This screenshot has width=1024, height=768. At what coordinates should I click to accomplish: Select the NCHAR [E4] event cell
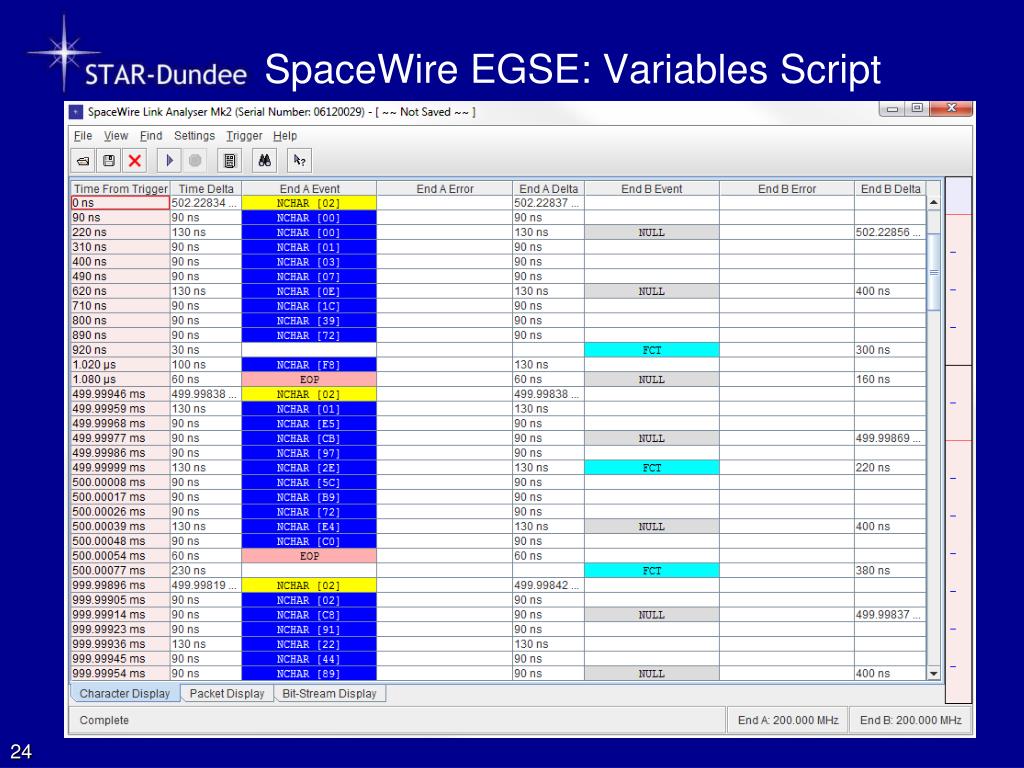pyautogui.click(x=309, y=526)
